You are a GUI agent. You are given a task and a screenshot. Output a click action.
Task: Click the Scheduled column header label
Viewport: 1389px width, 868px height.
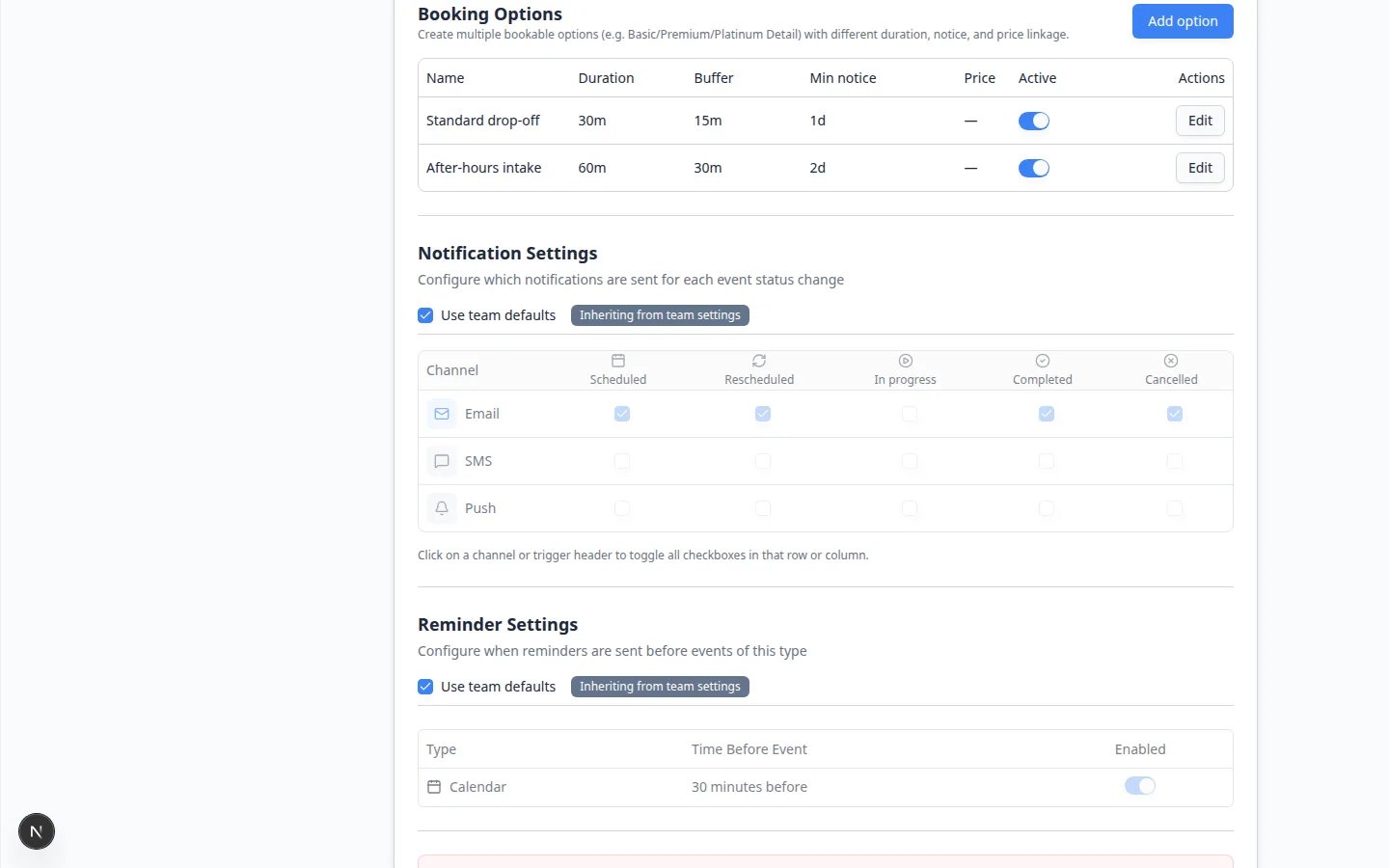tap(618, 380)
